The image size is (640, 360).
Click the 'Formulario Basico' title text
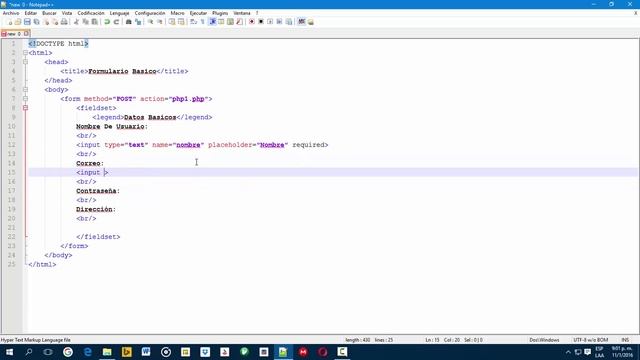(122, 71)
